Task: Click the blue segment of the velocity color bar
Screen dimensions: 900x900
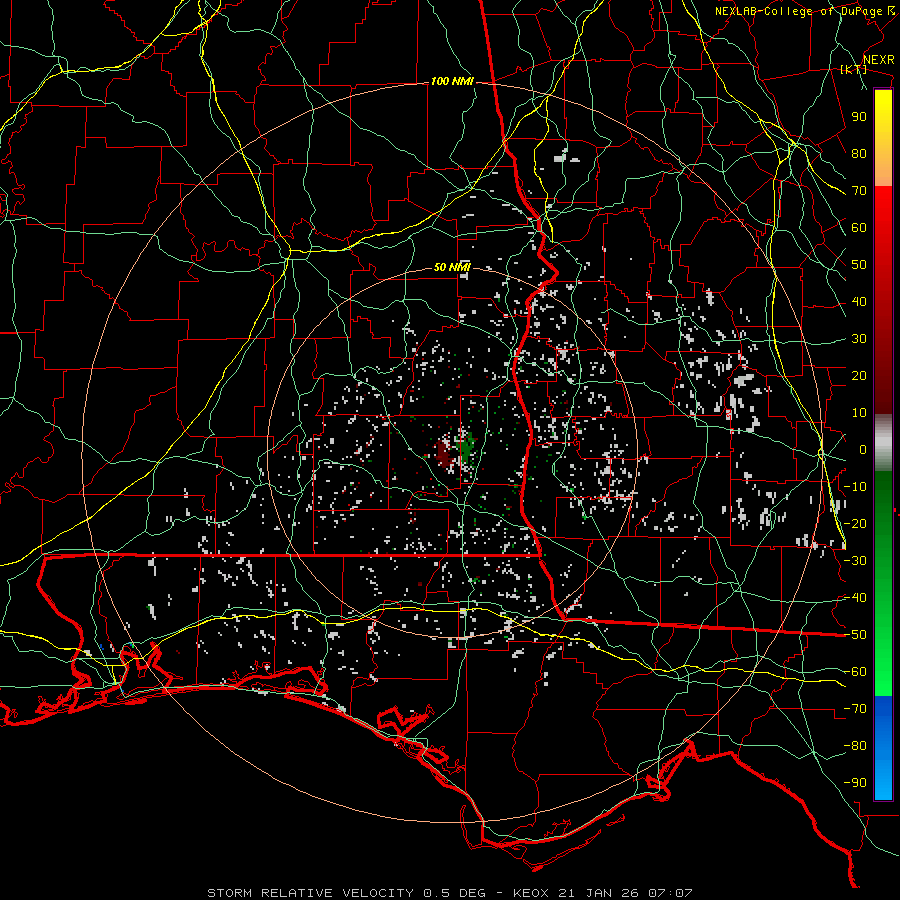Action: (883, 747)
